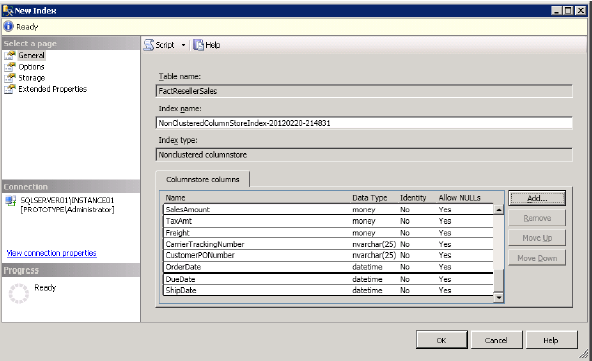Image resolution: width=592 pixels, height=361 pixels.
Task: Select the Freight row
Action: (328, 233)
